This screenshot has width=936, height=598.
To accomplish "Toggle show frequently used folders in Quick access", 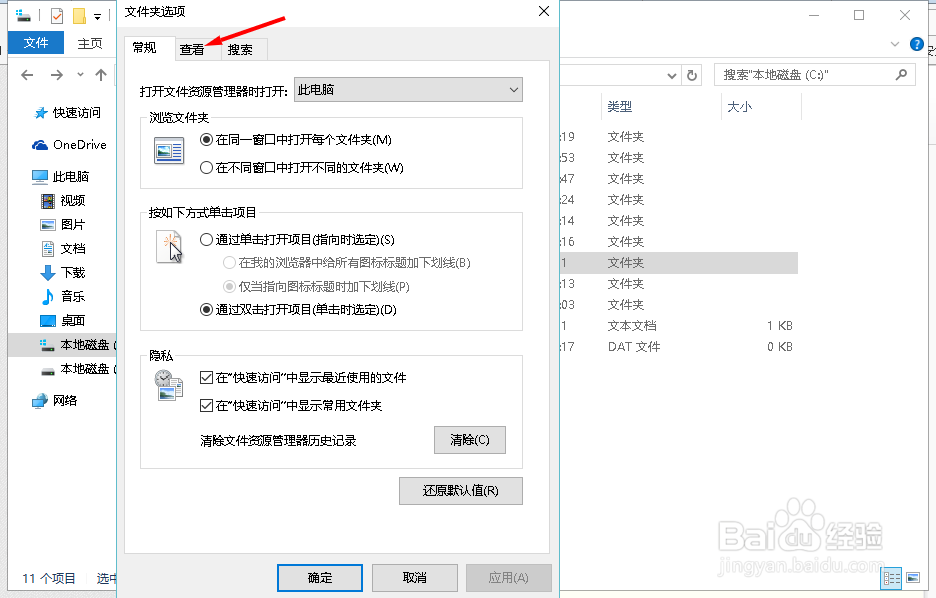I will tap(291, 406).
